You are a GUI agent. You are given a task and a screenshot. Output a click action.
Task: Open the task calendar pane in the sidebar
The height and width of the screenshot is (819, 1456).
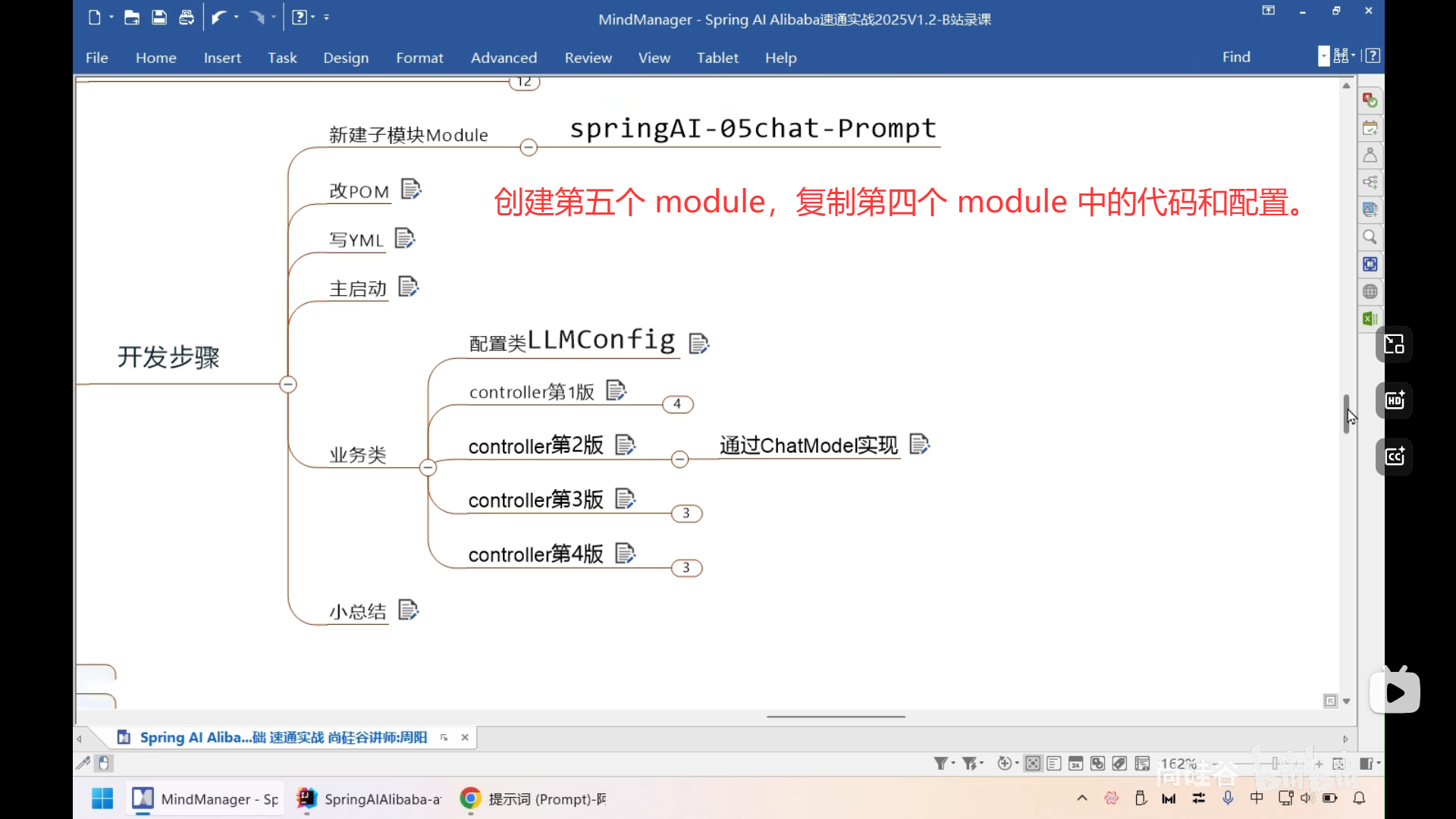[x=1370, y=127]
